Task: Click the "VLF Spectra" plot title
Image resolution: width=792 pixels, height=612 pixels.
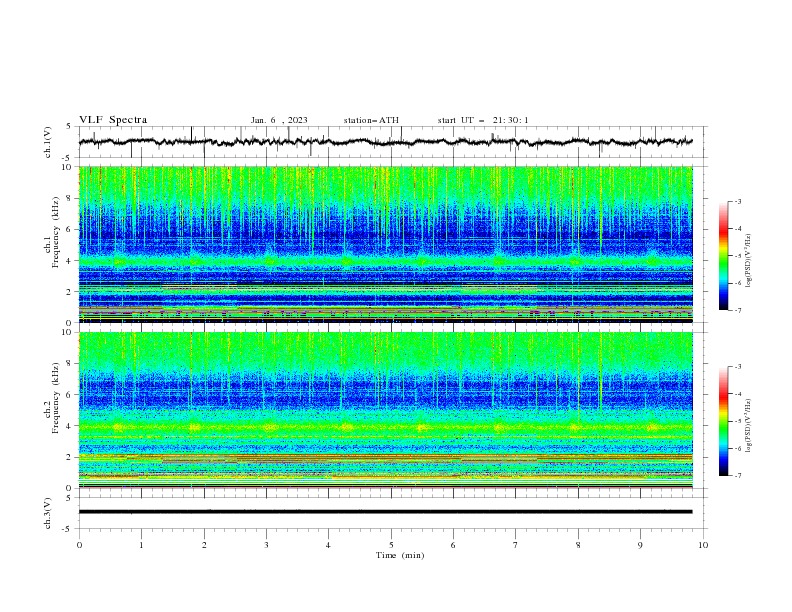Action: 113,120
